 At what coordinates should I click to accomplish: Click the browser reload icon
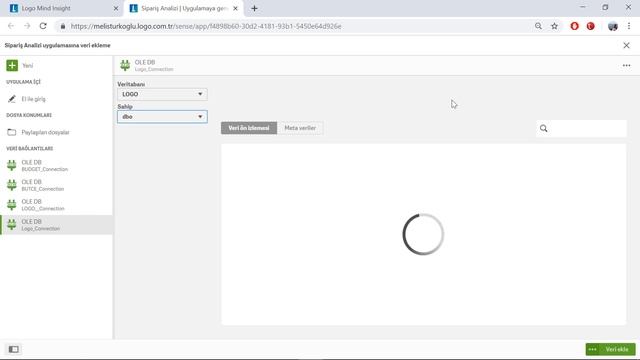(x=43, y=26)
